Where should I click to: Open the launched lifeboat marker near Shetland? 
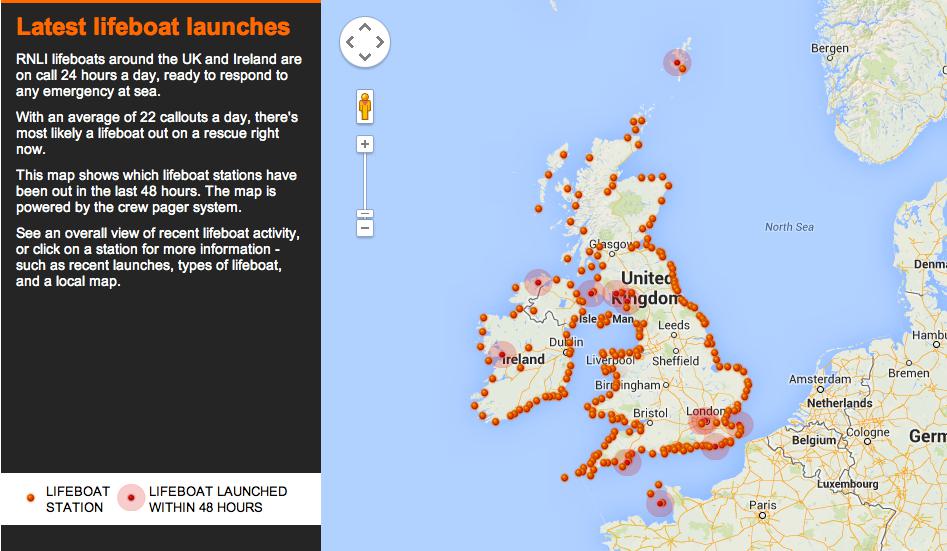point(677,63)
